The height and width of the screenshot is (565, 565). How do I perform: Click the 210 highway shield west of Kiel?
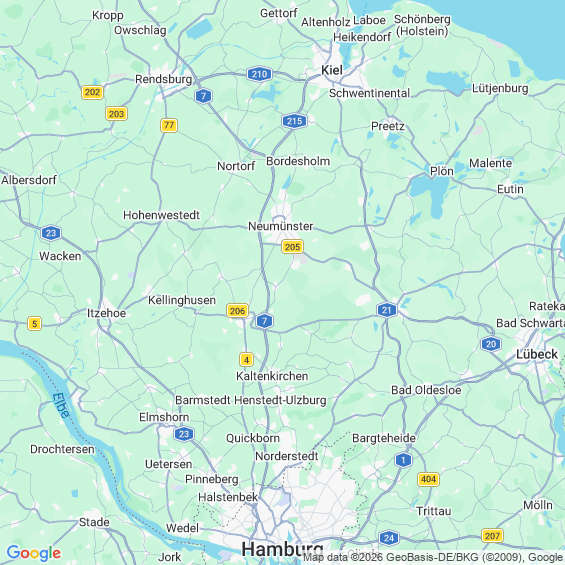coord(259,74)
